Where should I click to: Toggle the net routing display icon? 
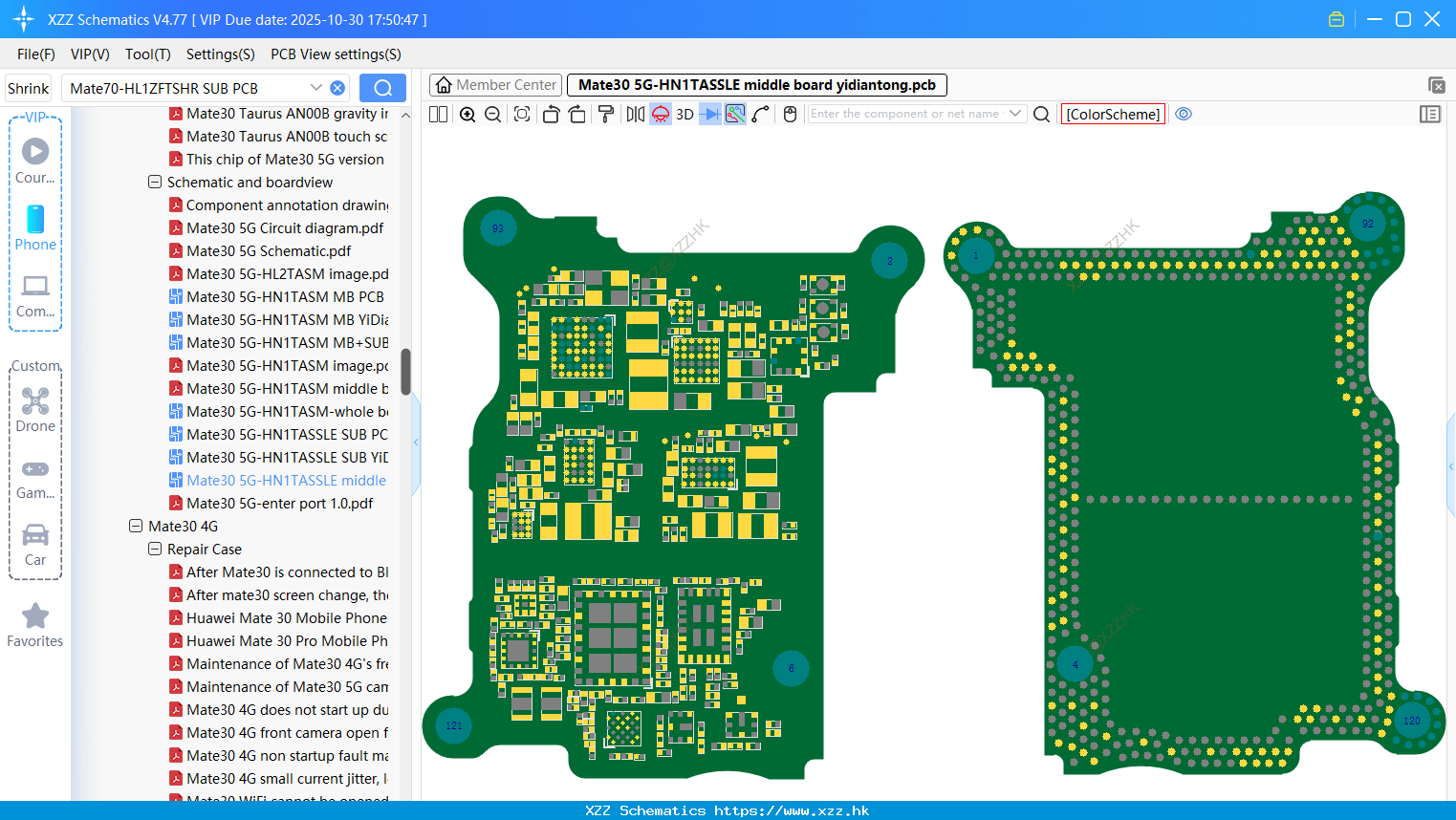click(735, 115)
